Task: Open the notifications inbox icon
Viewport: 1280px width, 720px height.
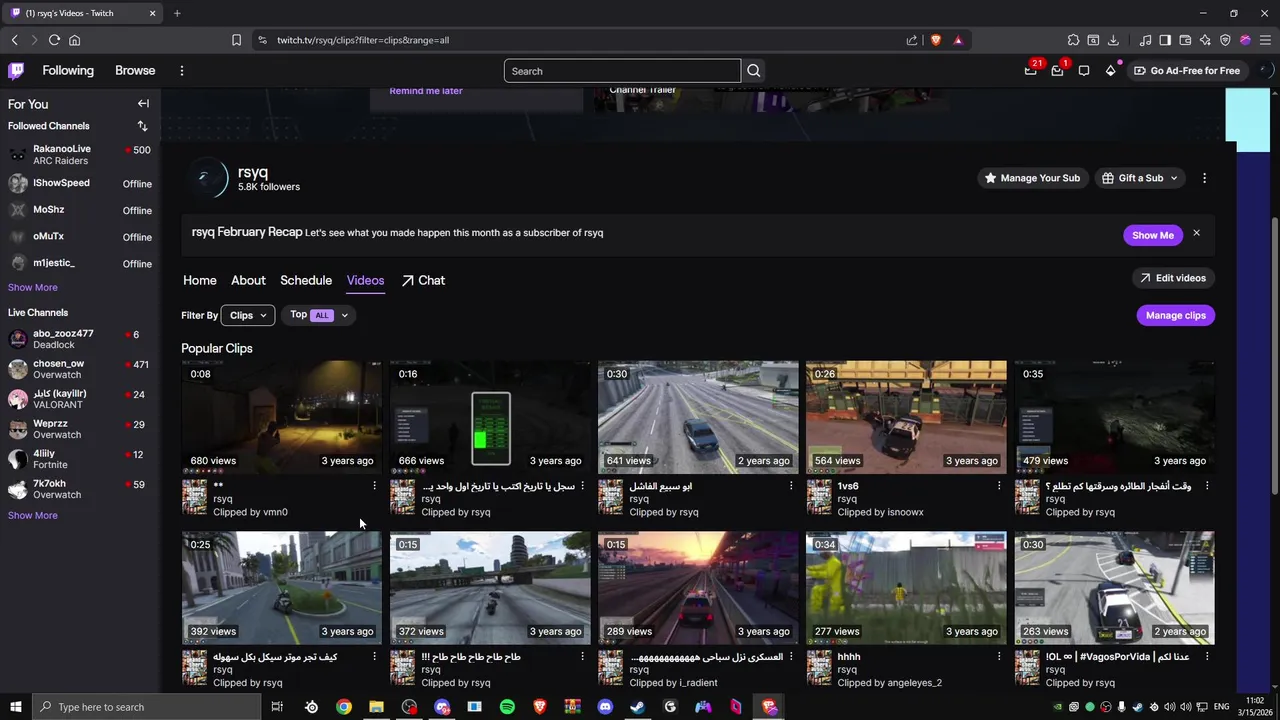Action: pyautogui.click(x=1057, y=71)
